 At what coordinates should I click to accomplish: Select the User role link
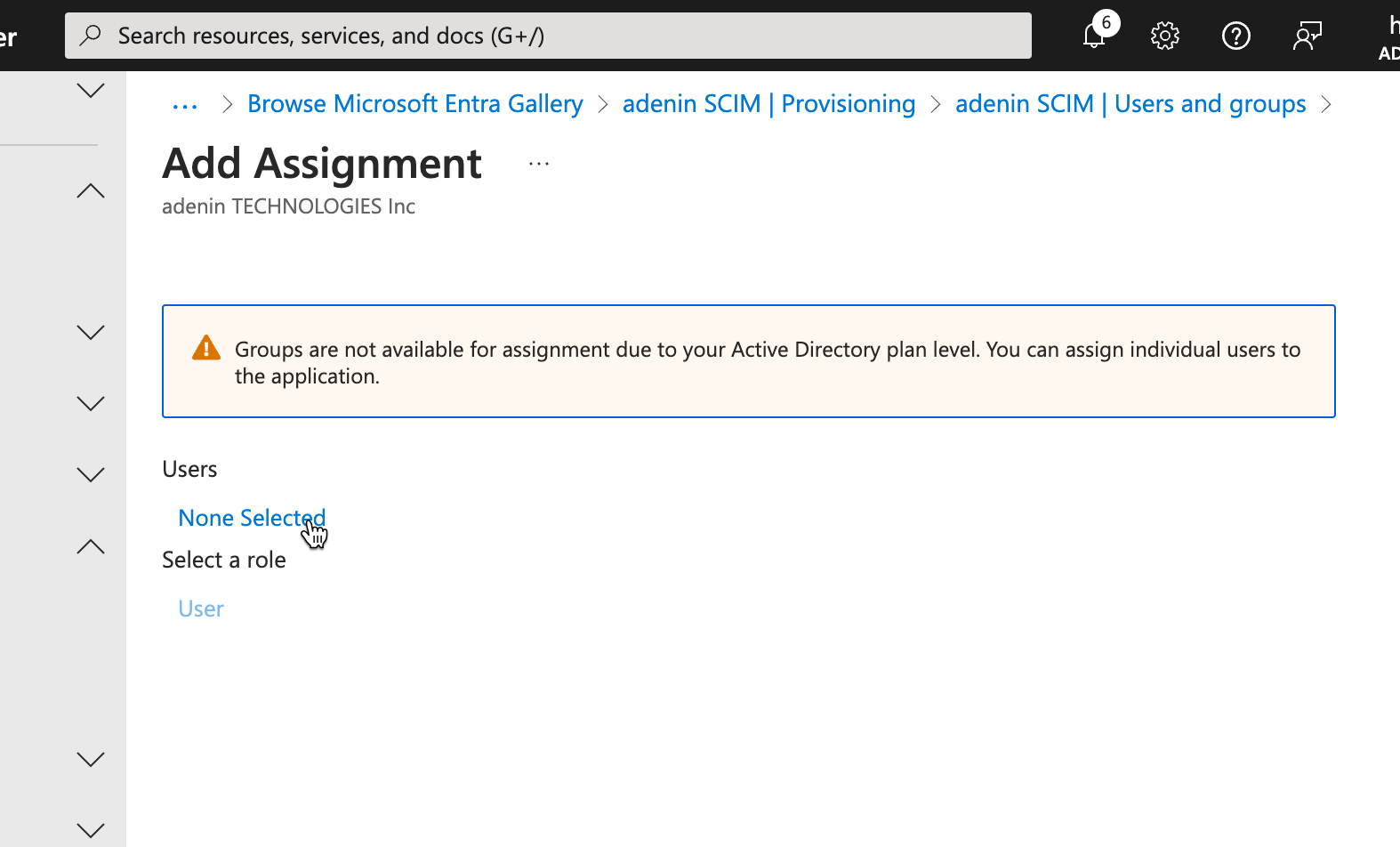pyautogui.click(x=201, y=609)
